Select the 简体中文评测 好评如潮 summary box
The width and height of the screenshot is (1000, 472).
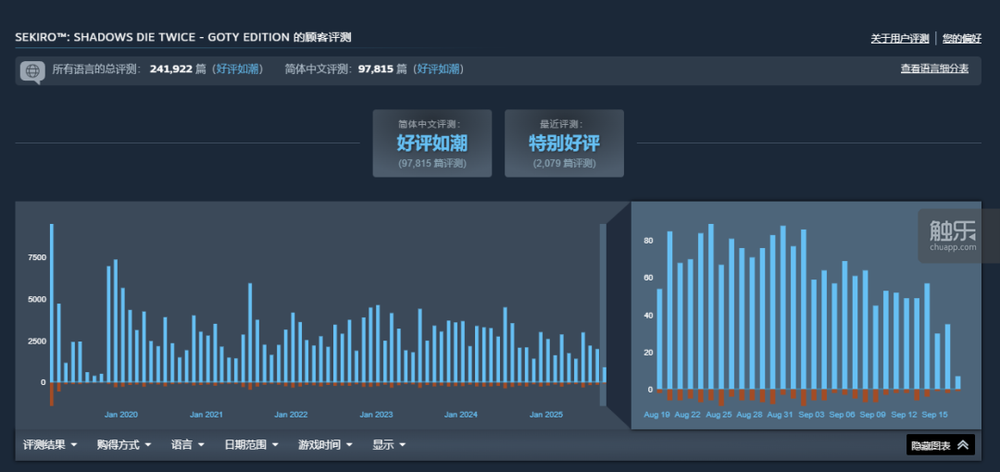(x=432, y=143)
